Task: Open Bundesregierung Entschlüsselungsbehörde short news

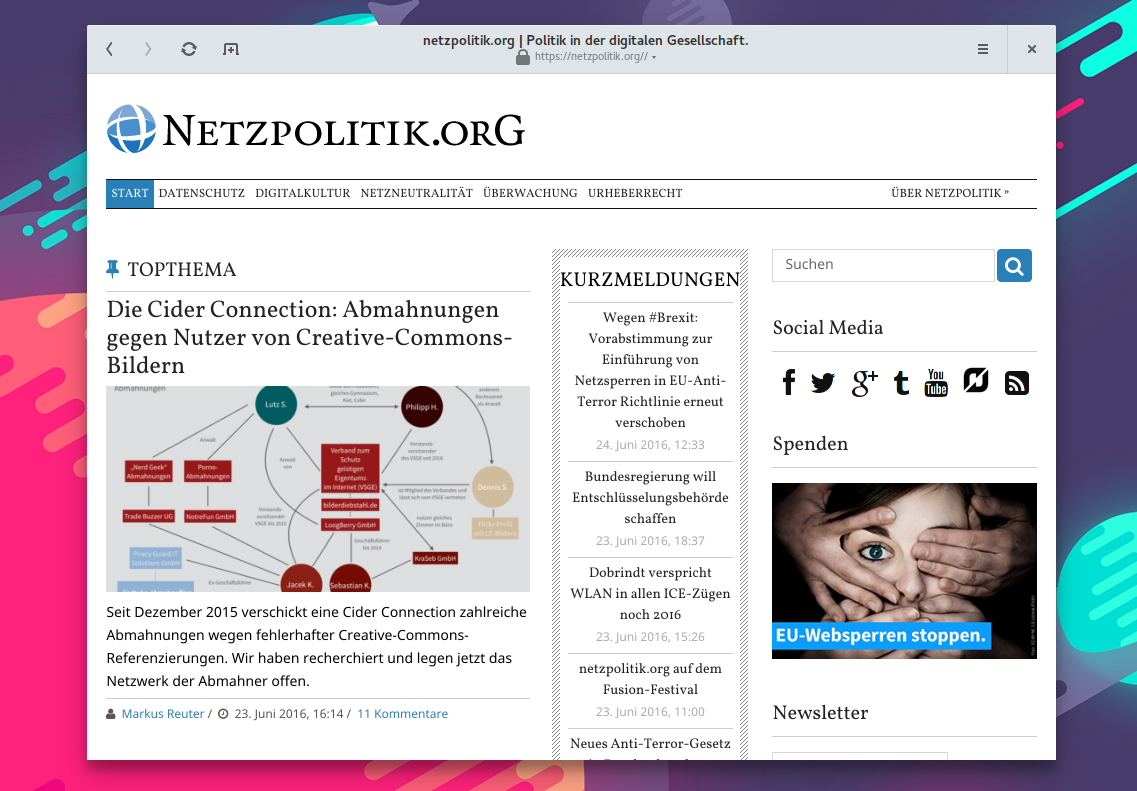Action: coord(650,497)
